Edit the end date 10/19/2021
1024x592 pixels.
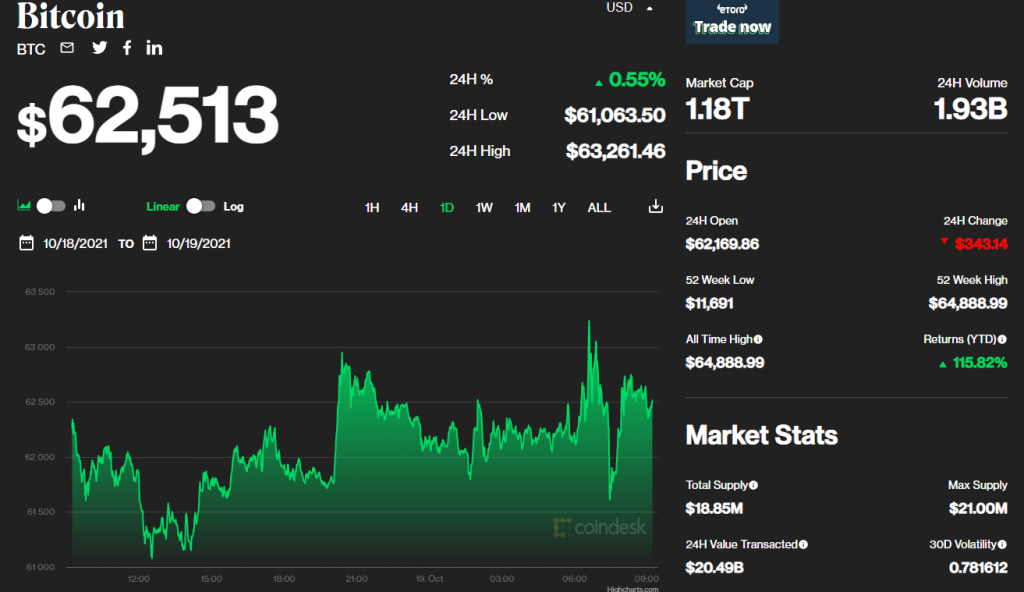click(x=199, y=244)
